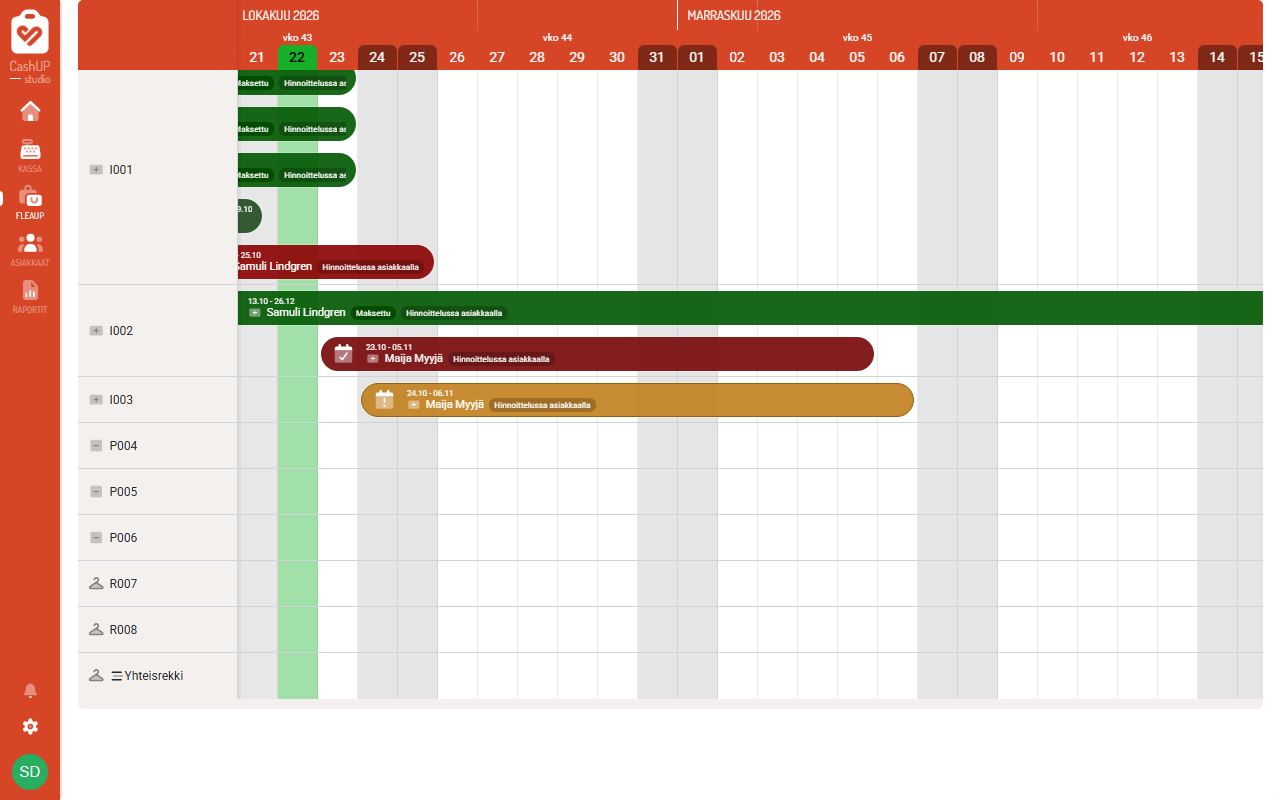Image resolution: width=1280 pixels, height=800 pixels.
Task: Open Samuli Lindgren's red booking ending 25.10
Action: click(335, 262)
